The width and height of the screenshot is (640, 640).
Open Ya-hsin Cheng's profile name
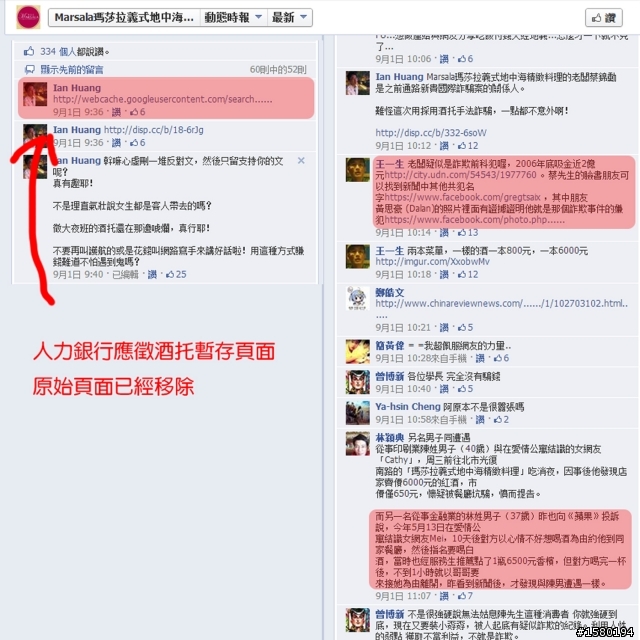(408, 407)
